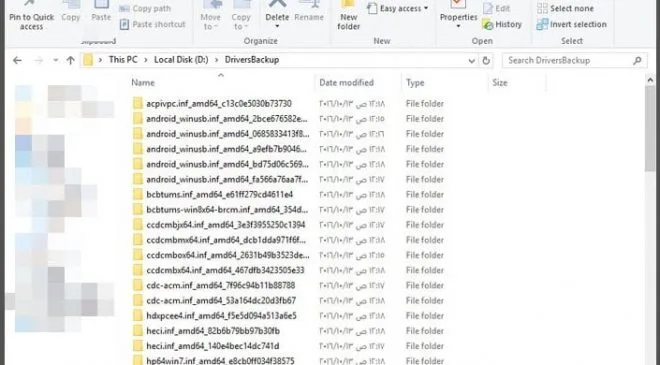The height and width of the screenshot is (365, 660).
Task: Click Pin to Quick access
Action: pos(31,16)
